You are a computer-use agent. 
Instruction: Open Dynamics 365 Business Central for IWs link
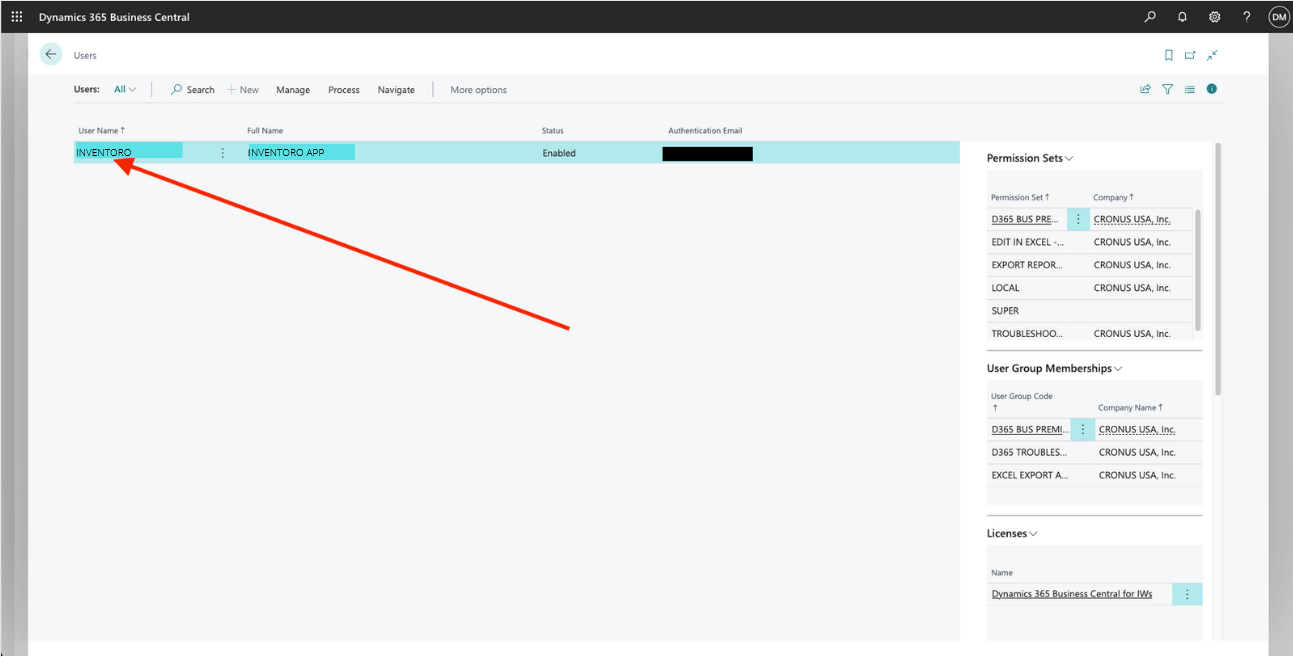pos(1071,594)
